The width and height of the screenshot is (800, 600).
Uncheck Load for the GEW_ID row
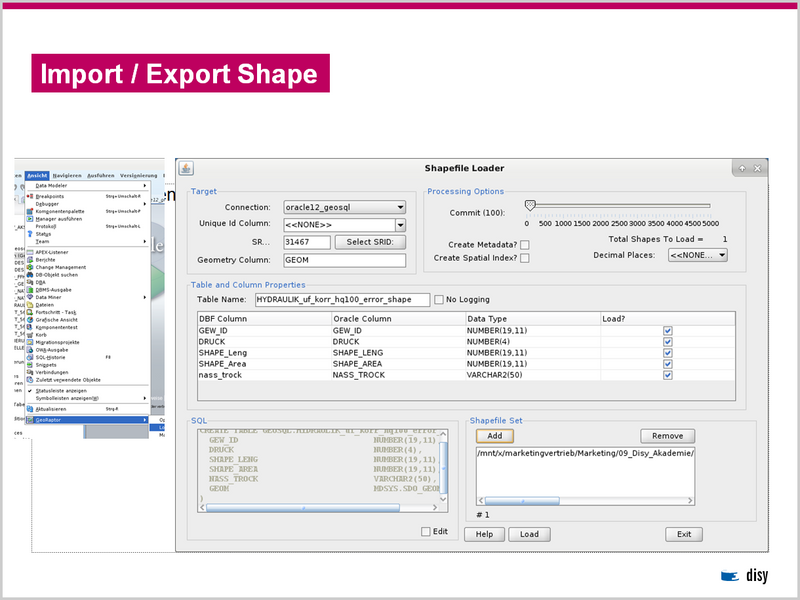667,330
